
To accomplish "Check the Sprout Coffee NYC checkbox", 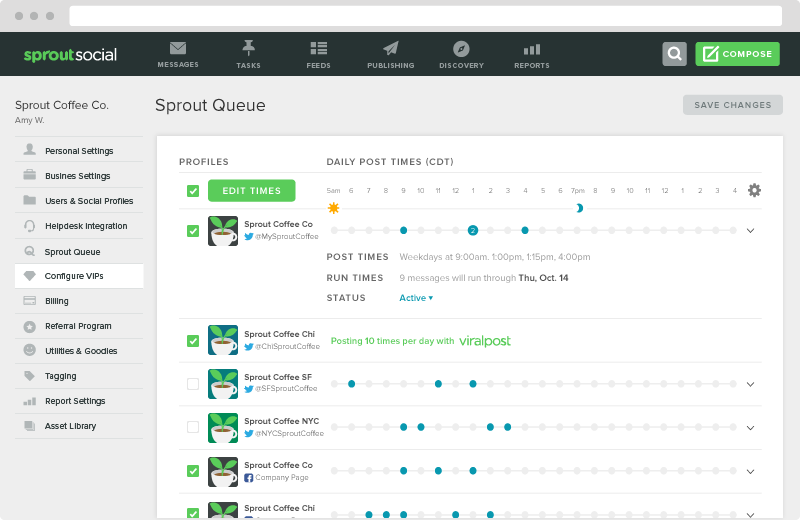I will (x=193, y=427).
